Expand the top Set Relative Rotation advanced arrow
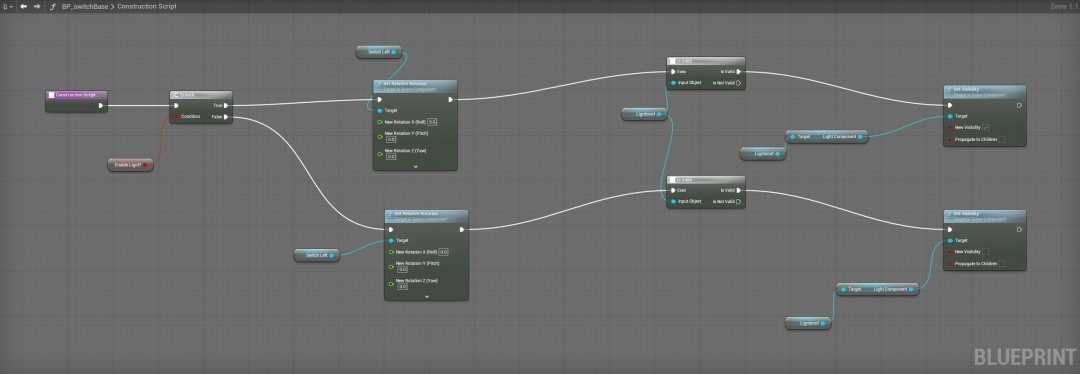 coord(415,166)
